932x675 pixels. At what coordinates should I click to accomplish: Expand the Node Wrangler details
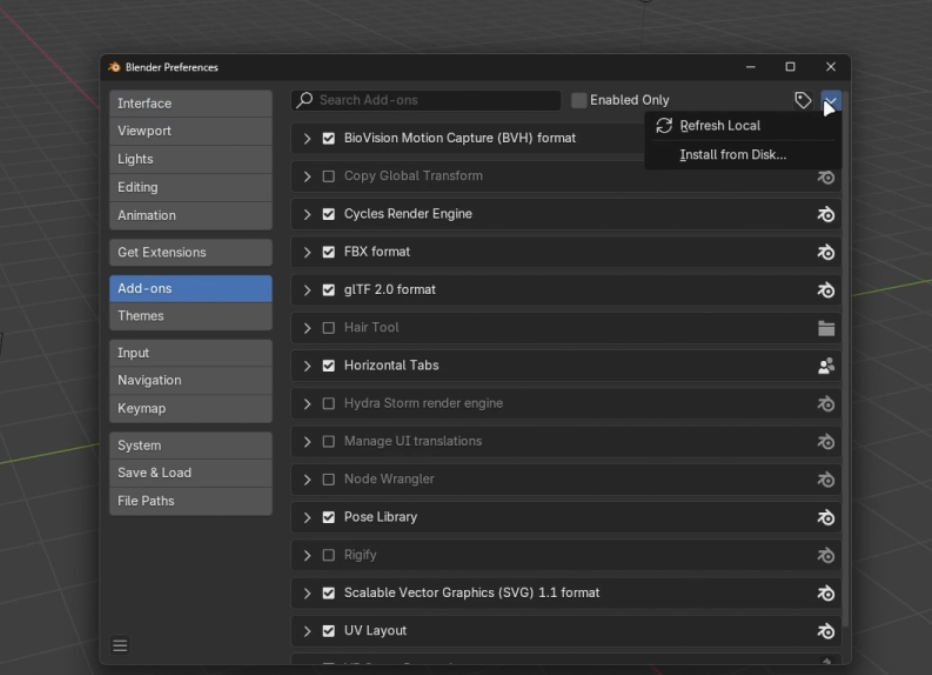click(x=307, y=480)
